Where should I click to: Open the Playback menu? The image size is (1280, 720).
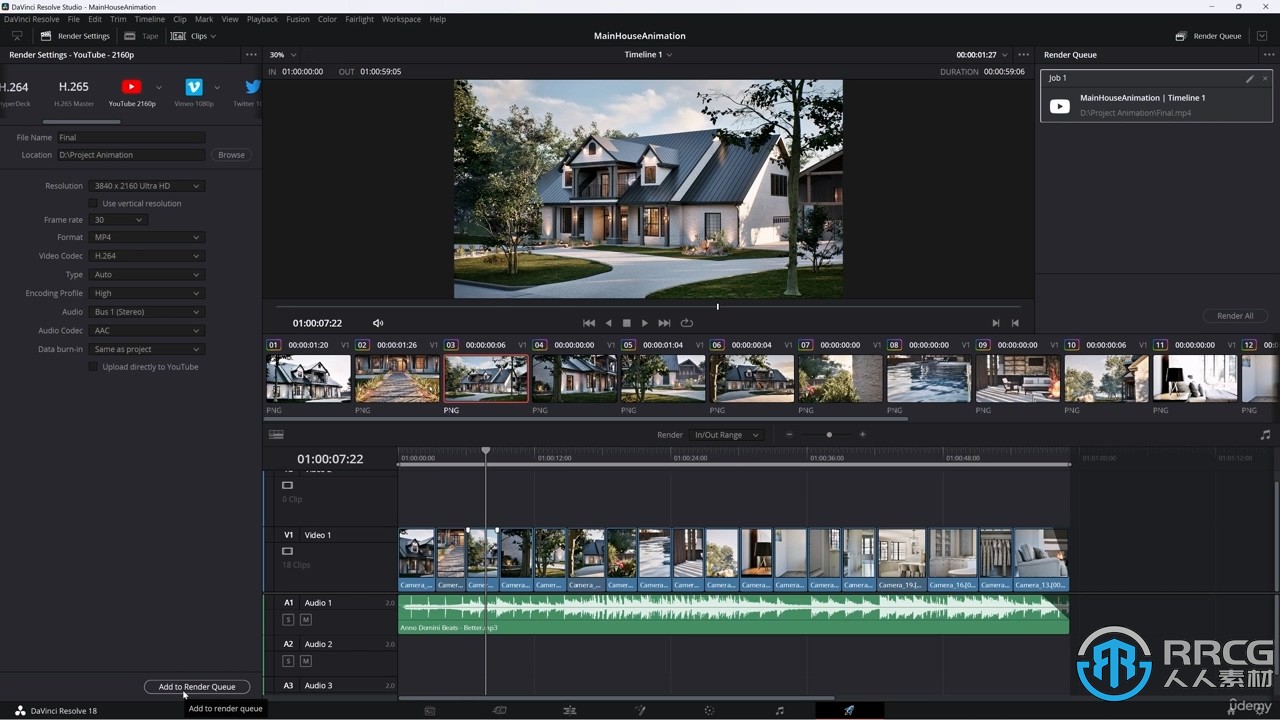(263, 19)
